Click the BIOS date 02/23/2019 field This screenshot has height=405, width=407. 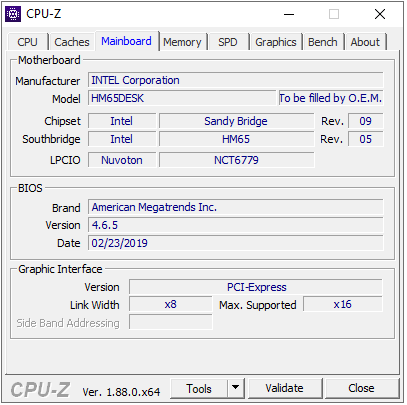236,243
